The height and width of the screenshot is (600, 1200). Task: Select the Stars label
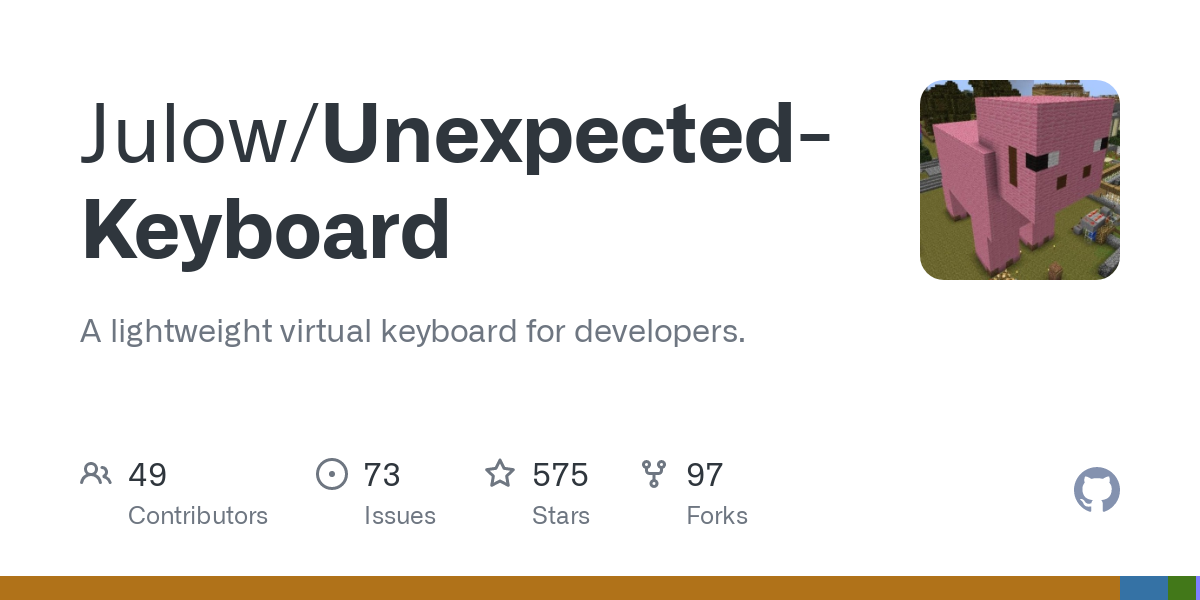pyautogui.click(x=561, y=516)
